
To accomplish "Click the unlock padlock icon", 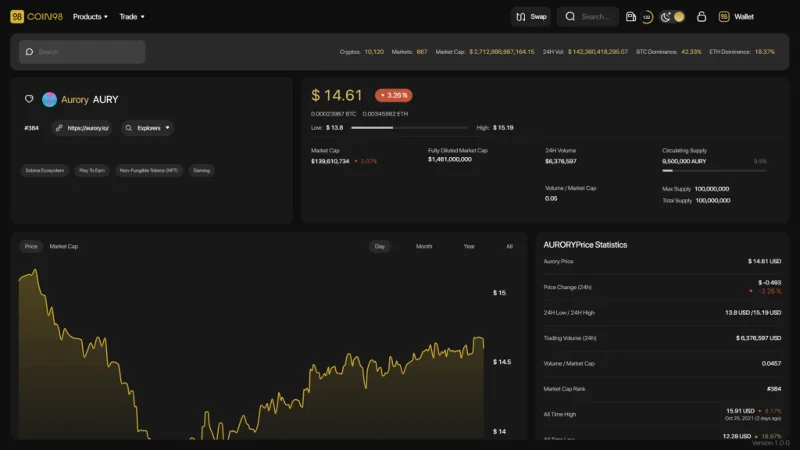I will (702, 17).
